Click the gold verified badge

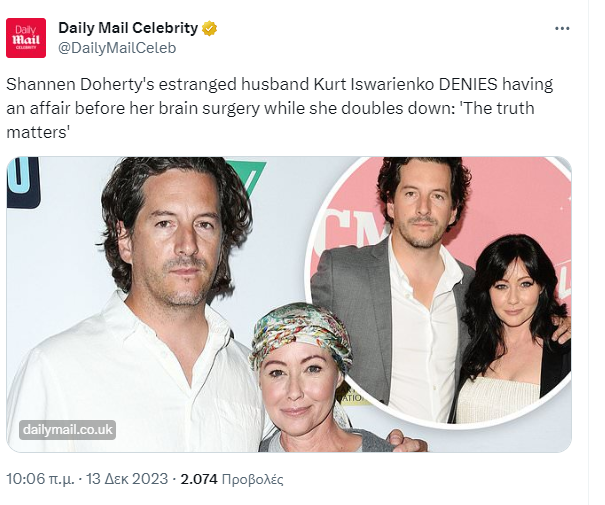coord(209,27)
